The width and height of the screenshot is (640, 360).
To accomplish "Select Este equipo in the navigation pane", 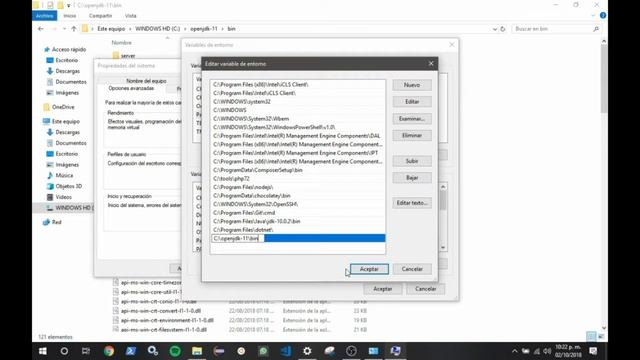I will [x=65, y=121].
